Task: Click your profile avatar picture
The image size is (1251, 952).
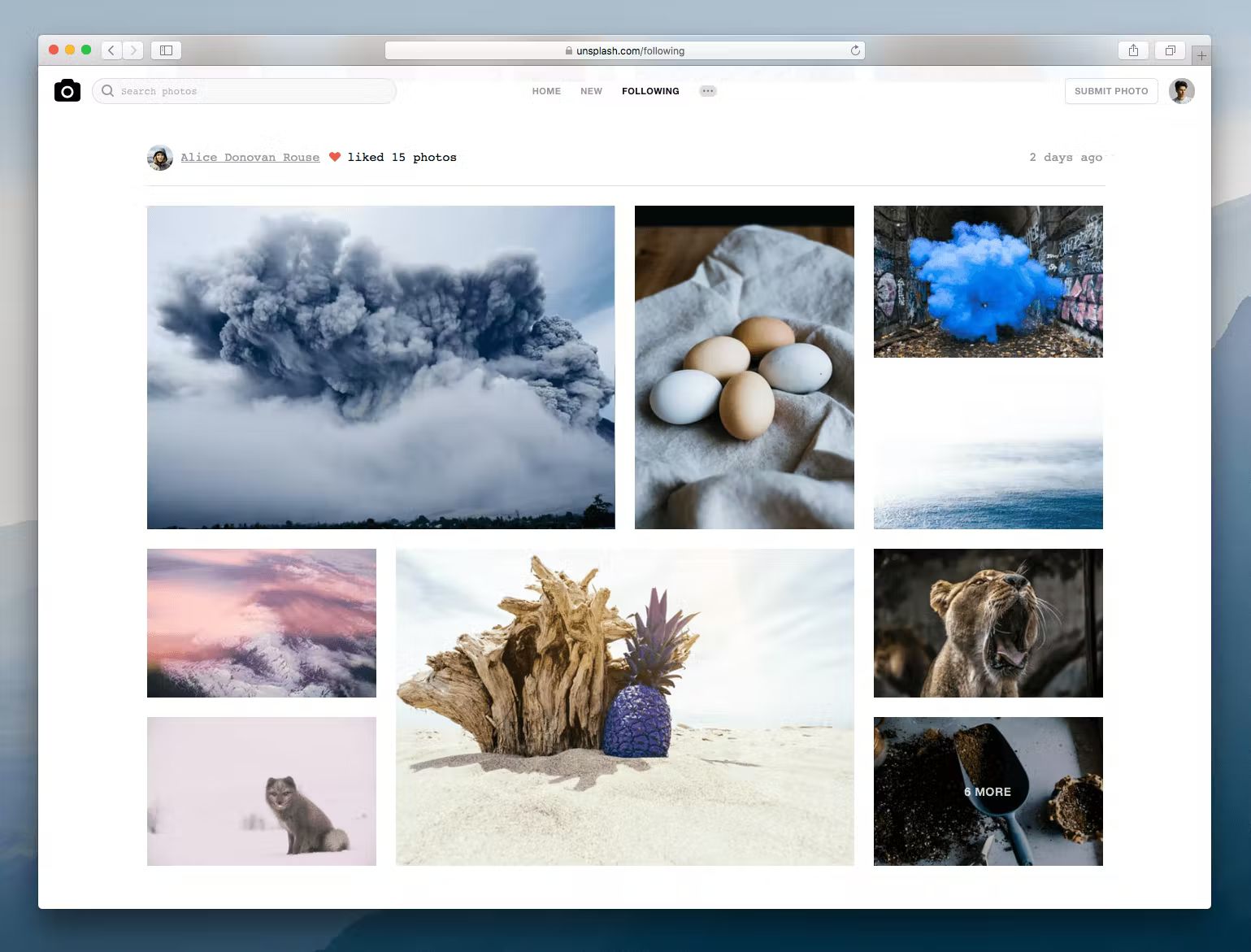Action: (x=1181, y=90)
